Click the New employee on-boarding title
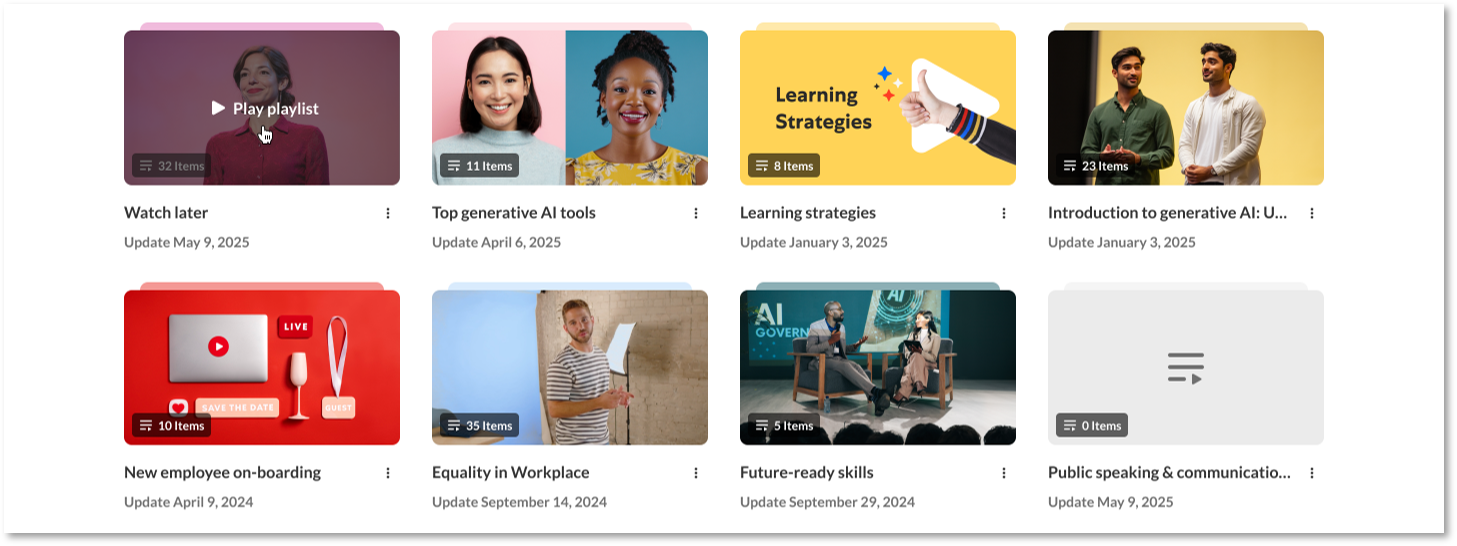This screenshot has width=1457, height=546. (x=222, y=472)
